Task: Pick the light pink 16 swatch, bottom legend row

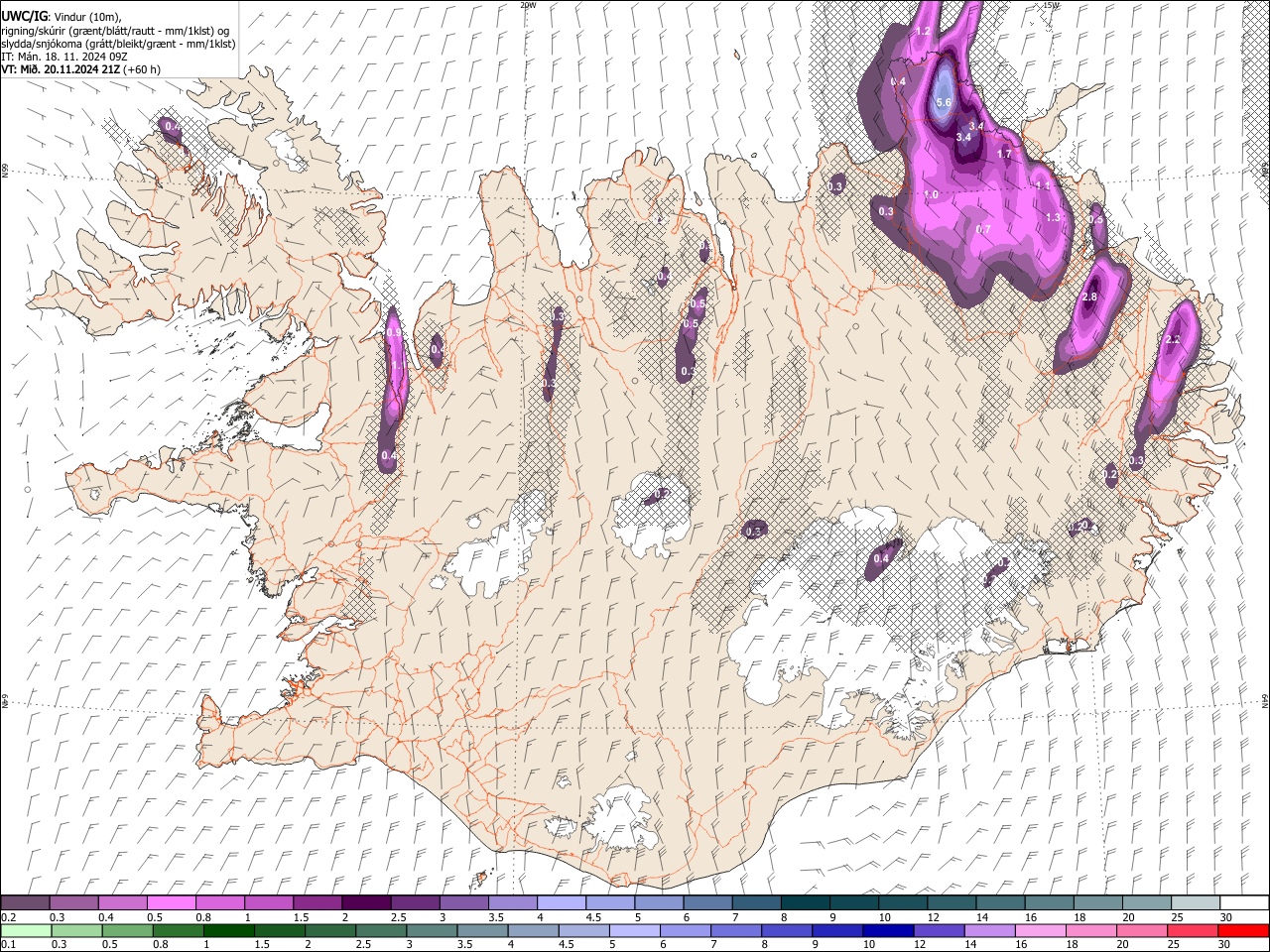Action: click(x=1041, y=930)
